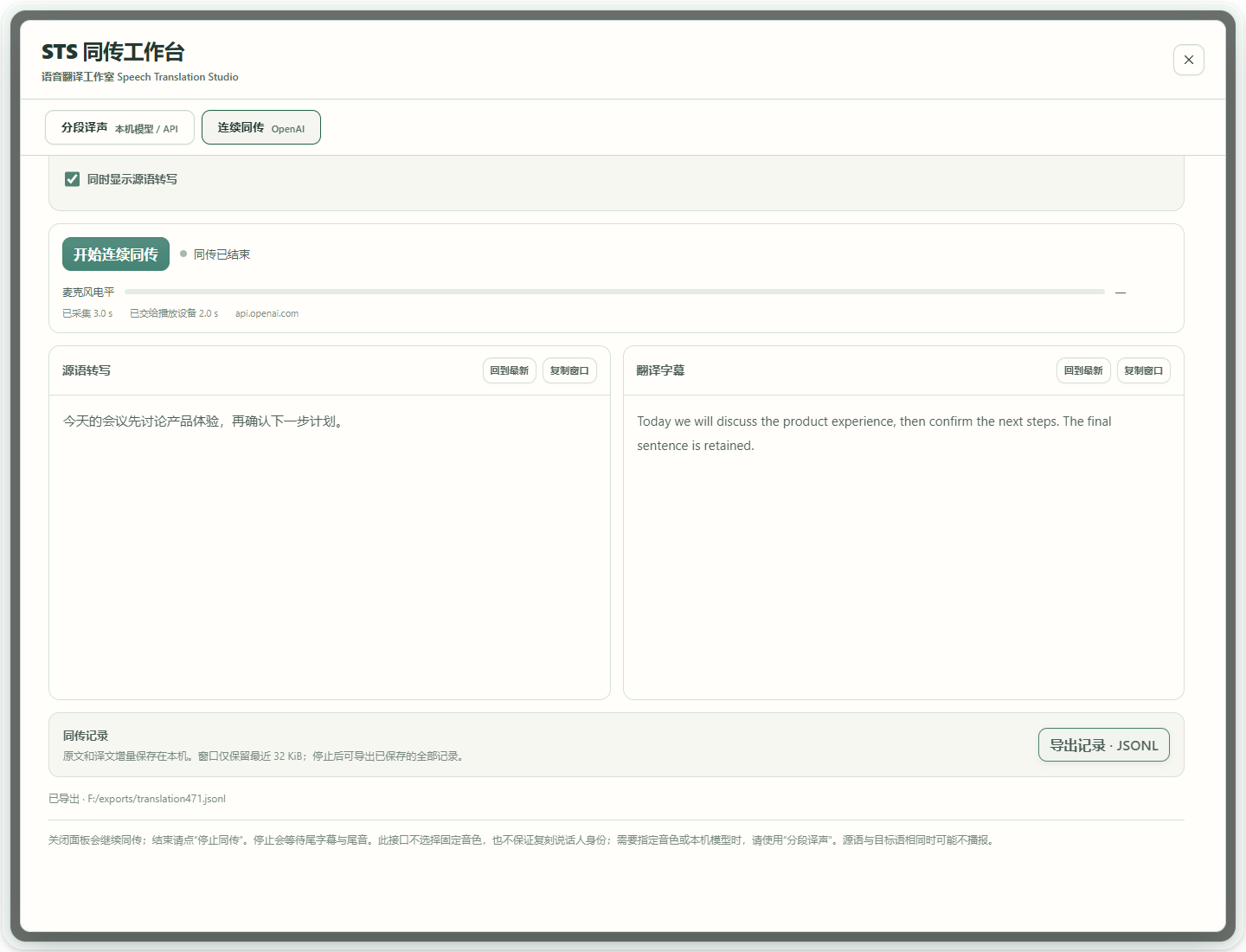The height and width of the screenshot is (952, 1246).
Task: Click 复制窗口 in 翻译字幕 panel
Action: tap(1144, 370)
